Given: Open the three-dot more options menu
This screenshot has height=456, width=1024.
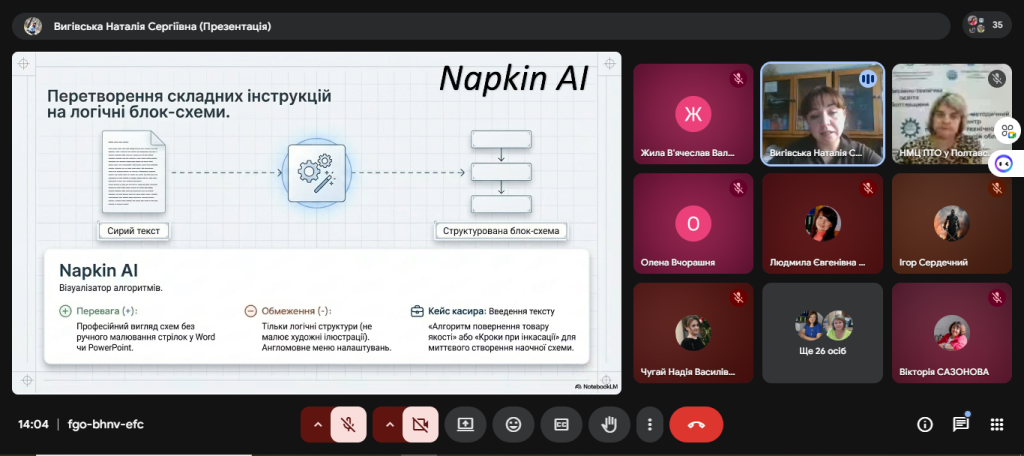Looking at the screenshot, I should pyautogui.click(x=650, y=424).
